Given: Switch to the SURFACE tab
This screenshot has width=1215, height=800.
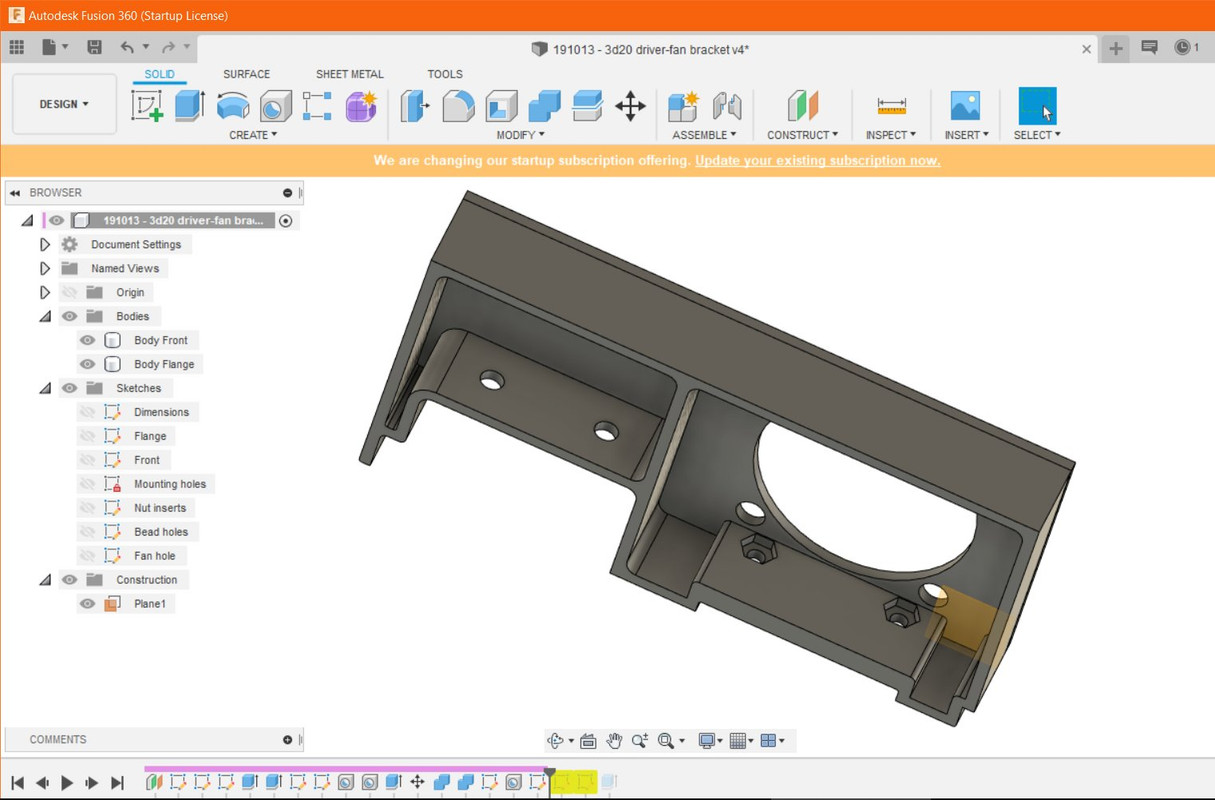Looking at the screenshot, I should [246, 74].
